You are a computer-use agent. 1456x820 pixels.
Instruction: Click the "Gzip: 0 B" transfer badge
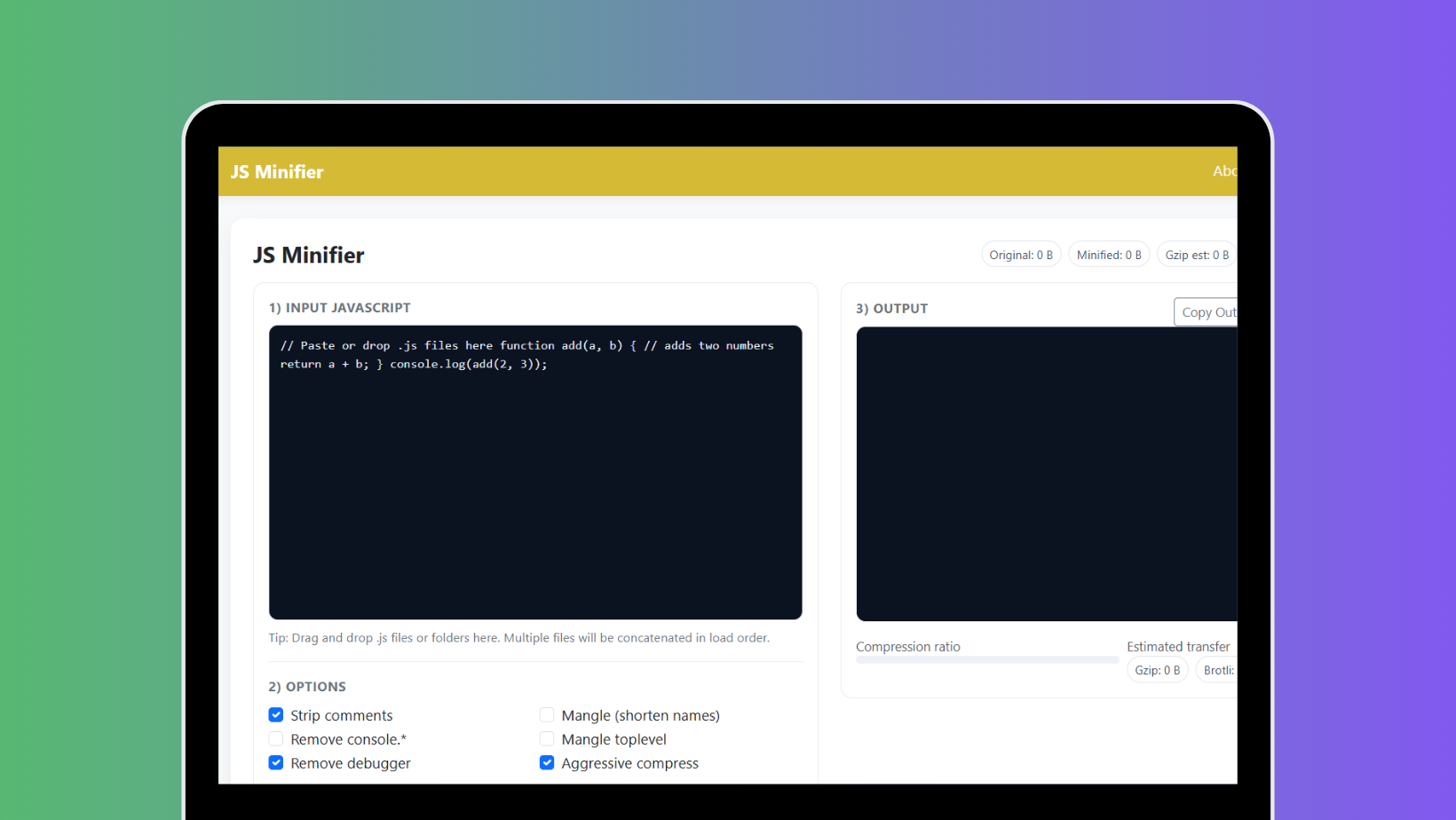(x=1157, y=670)
